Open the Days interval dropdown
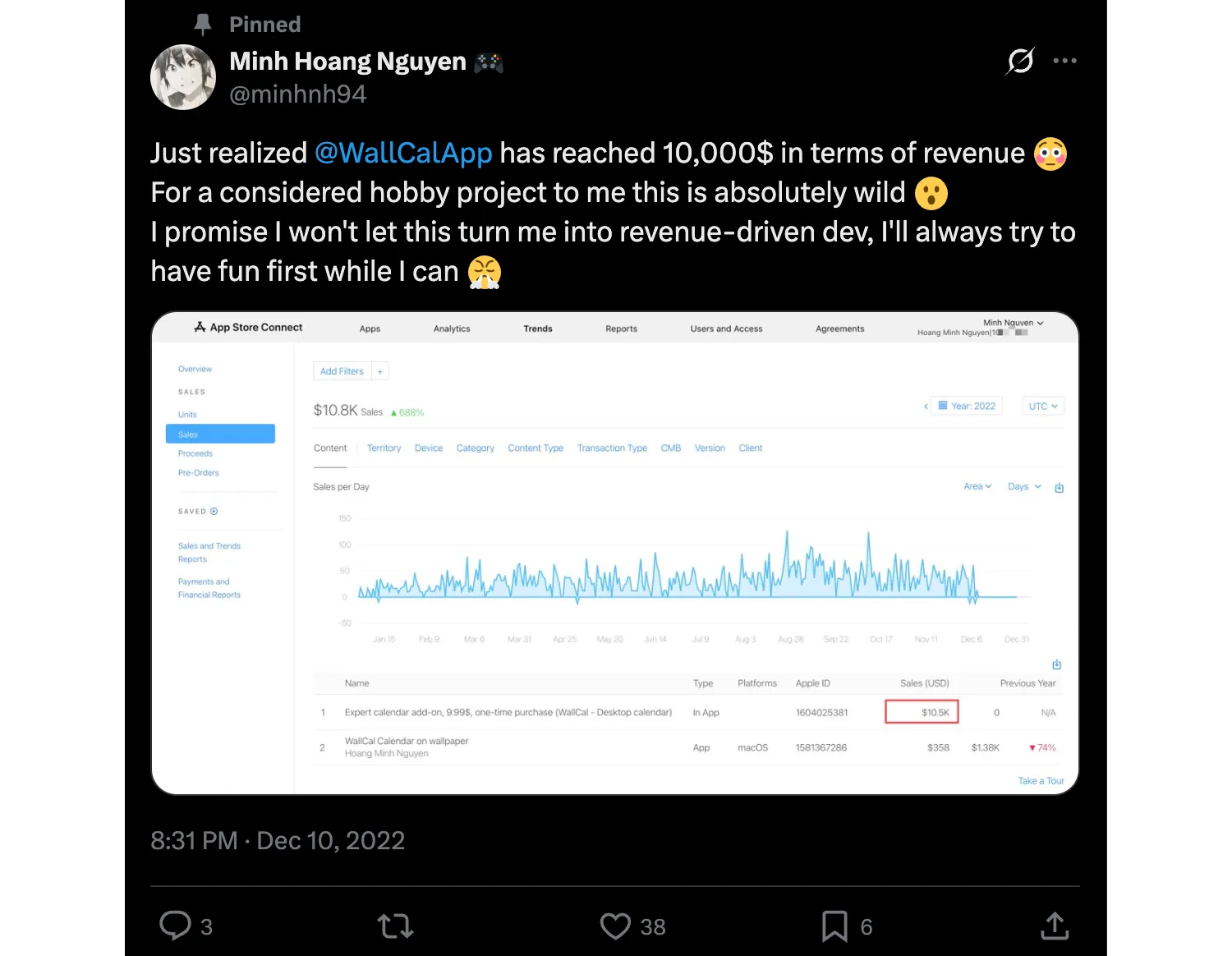 pos(1024,486)
